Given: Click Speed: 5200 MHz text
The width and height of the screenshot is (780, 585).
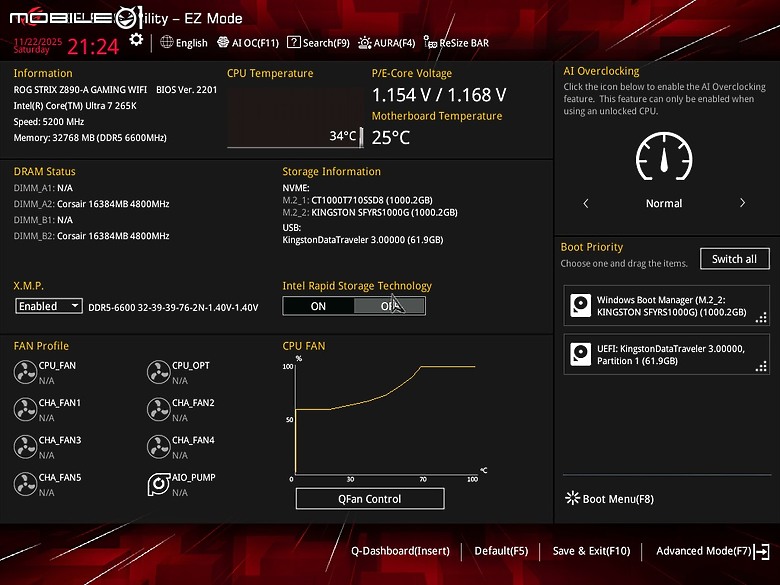Looking at the screenshot, I should click(x=49, y=121).
